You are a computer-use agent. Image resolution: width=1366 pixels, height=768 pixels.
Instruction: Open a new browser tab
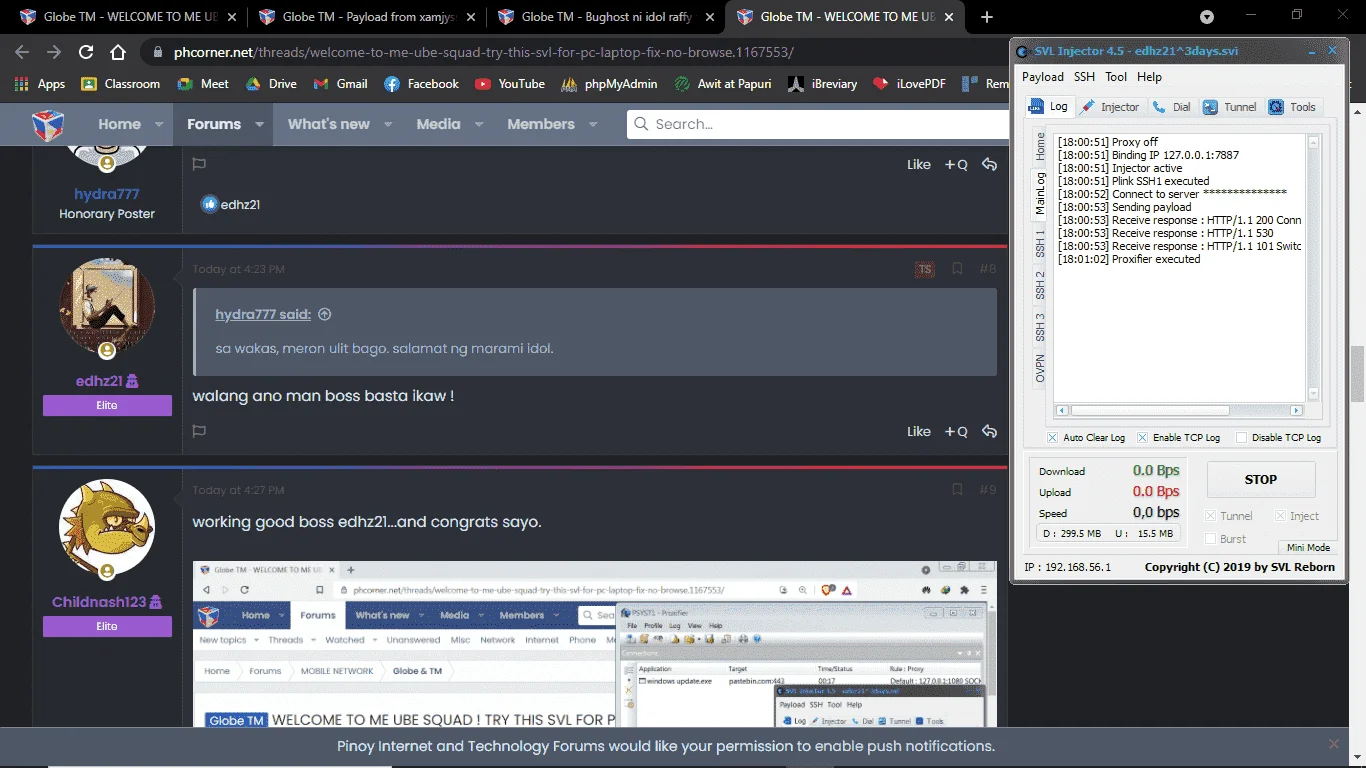pyautogui.click(x=987, y=17)
